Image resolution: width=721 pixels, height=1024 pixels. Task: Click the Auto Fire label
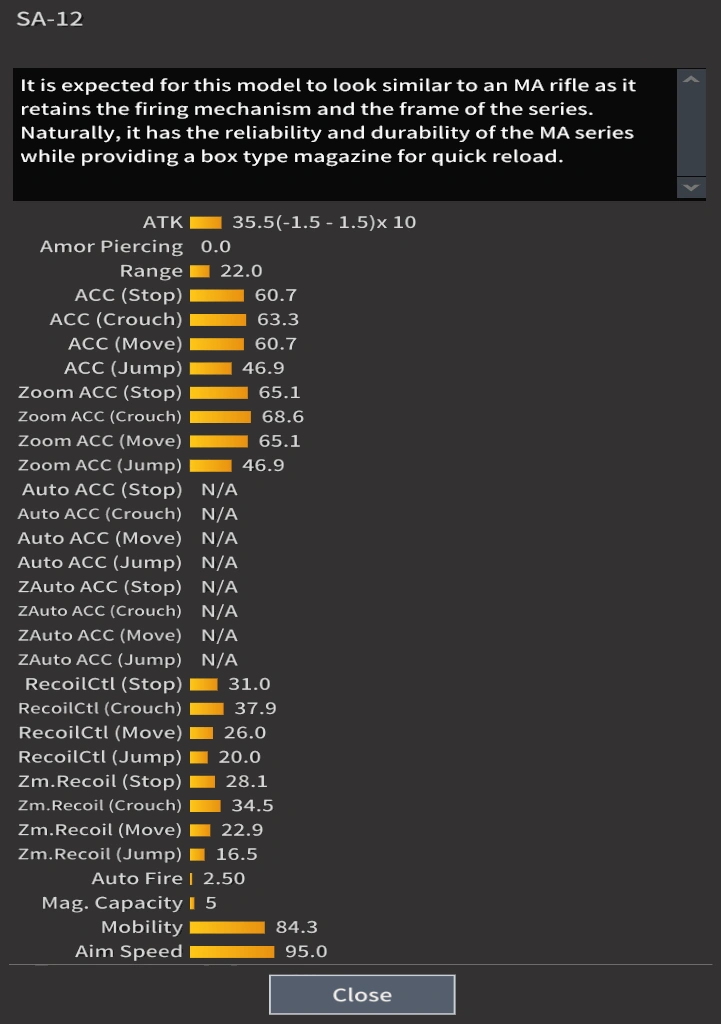pos(137,879)
